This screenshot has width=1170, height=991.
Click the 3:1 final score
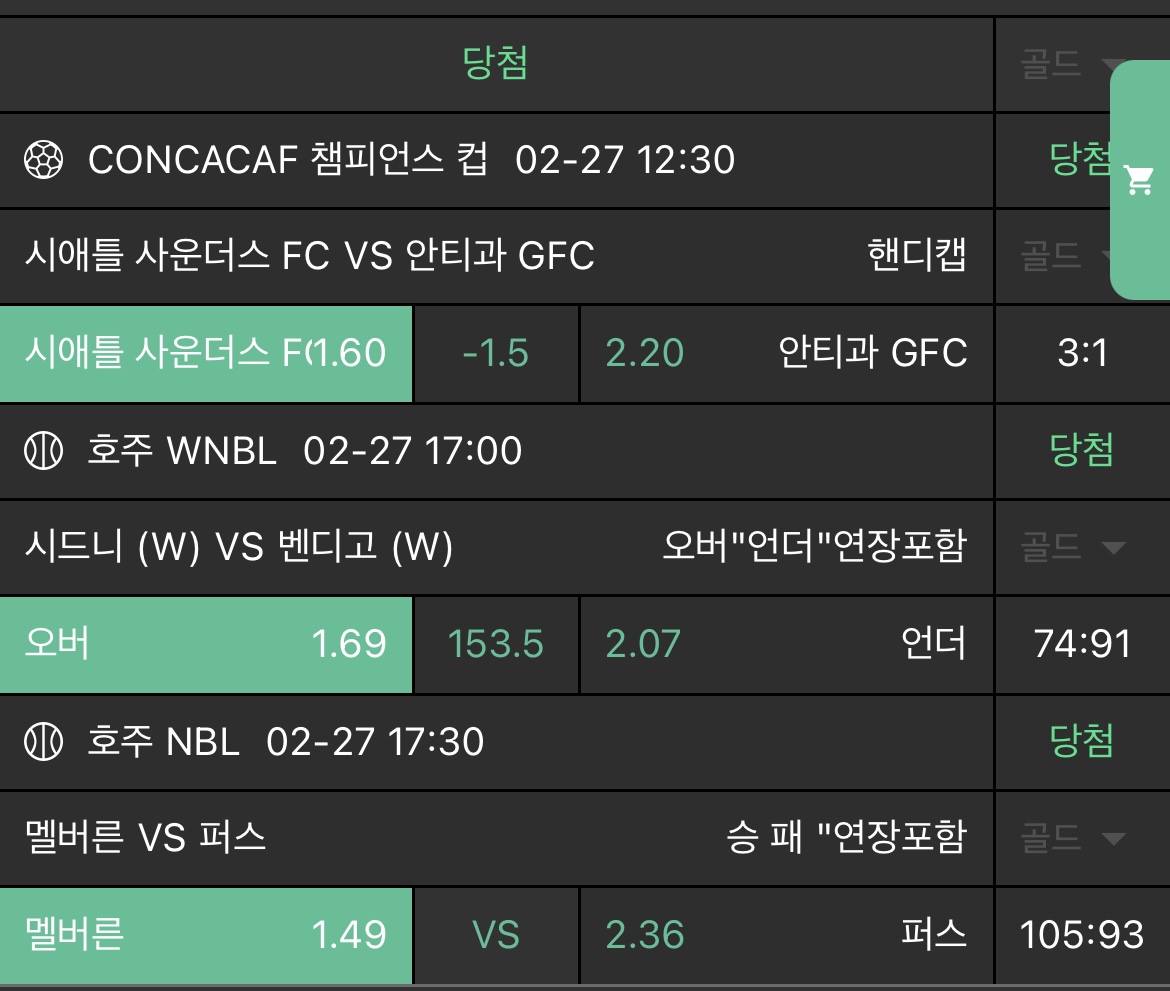pos(1082,354)
